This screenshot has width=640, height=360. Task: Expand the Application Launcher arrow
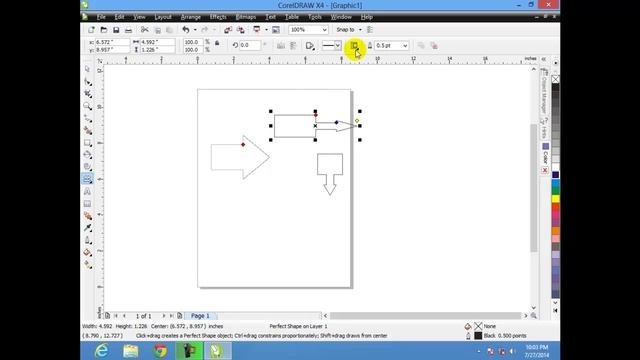[266, 30]
